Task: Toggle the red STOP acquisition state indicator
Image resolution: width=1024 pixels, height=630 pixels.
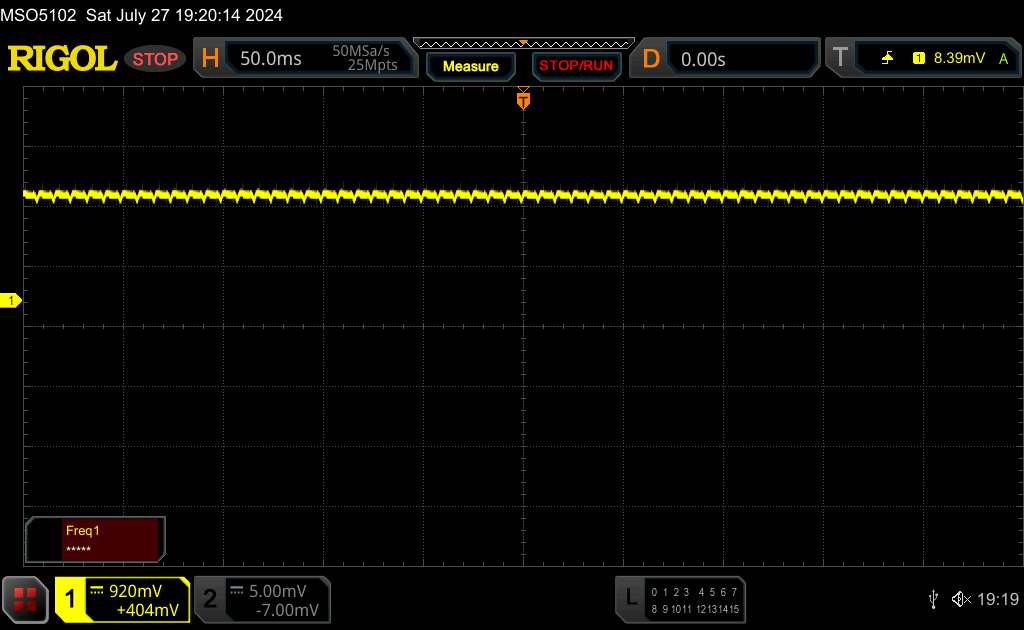Action: tap(156, 59)
